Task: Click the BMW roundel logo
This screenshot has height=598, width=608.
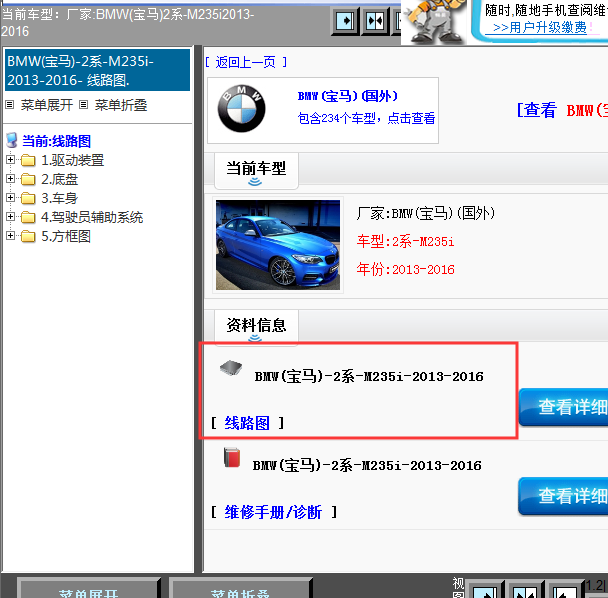Action: pos(242,109)
